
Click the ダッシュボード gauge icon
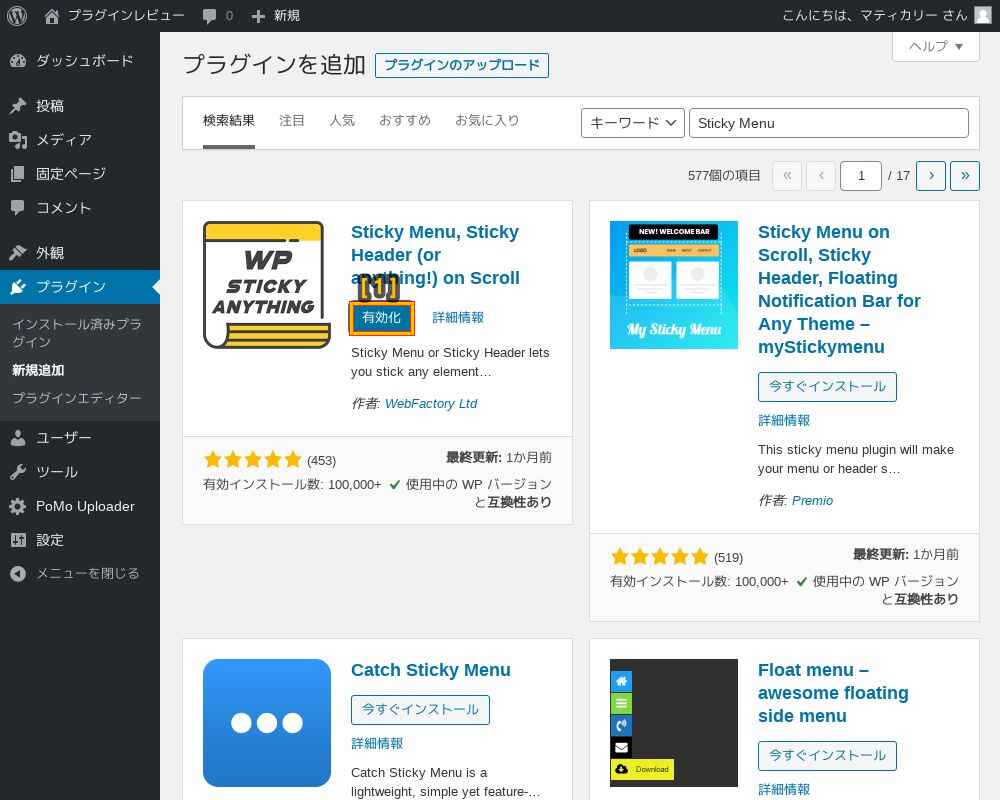[18, 61]
